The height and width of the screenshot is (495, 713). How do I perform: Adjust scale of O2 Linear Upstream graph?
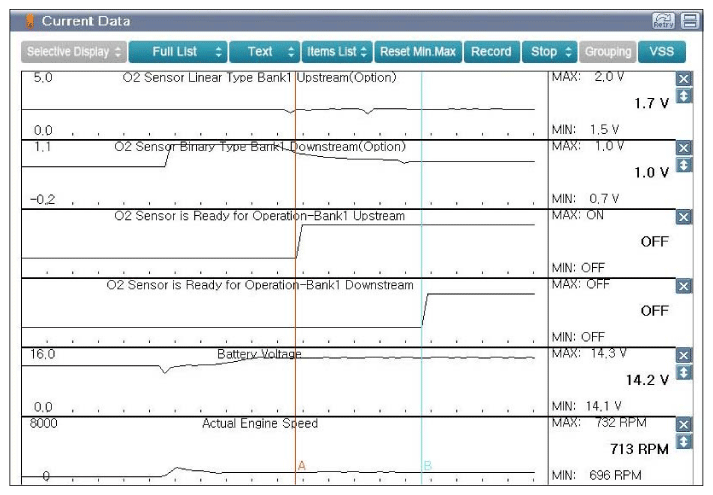click(x=684, y=96)
